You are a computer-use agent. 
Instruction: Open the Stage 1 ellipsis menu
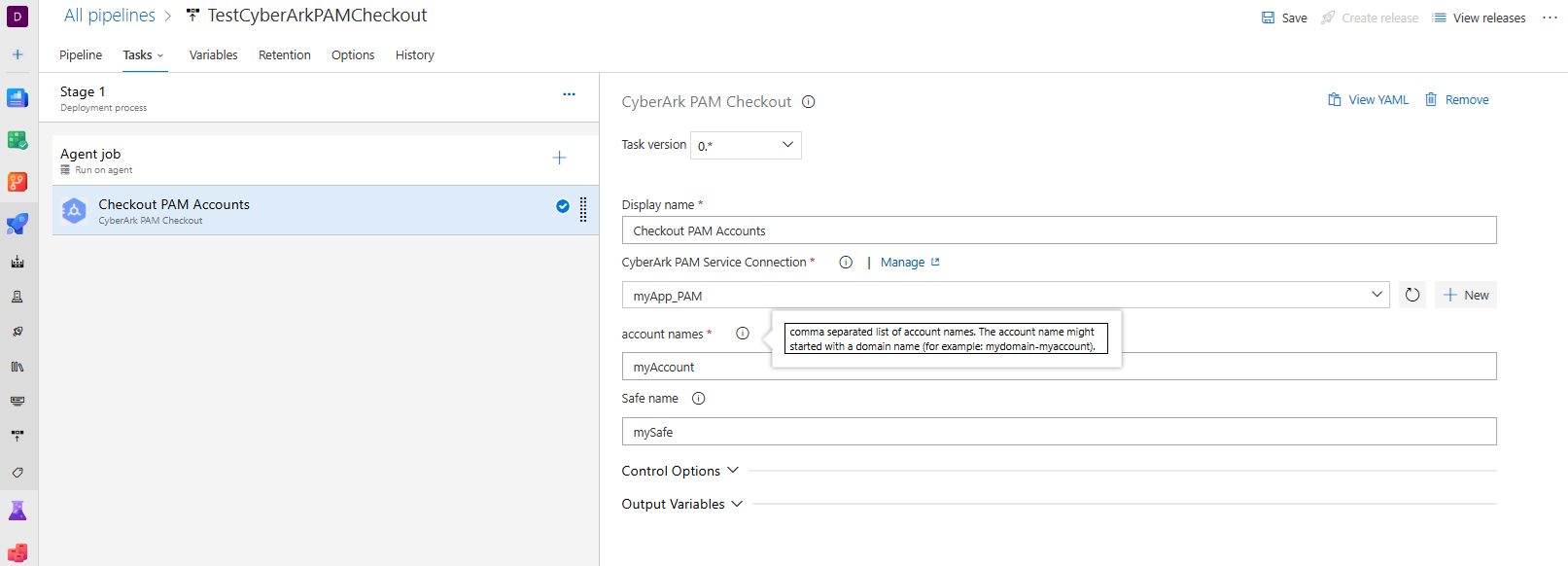coord(569,94)
